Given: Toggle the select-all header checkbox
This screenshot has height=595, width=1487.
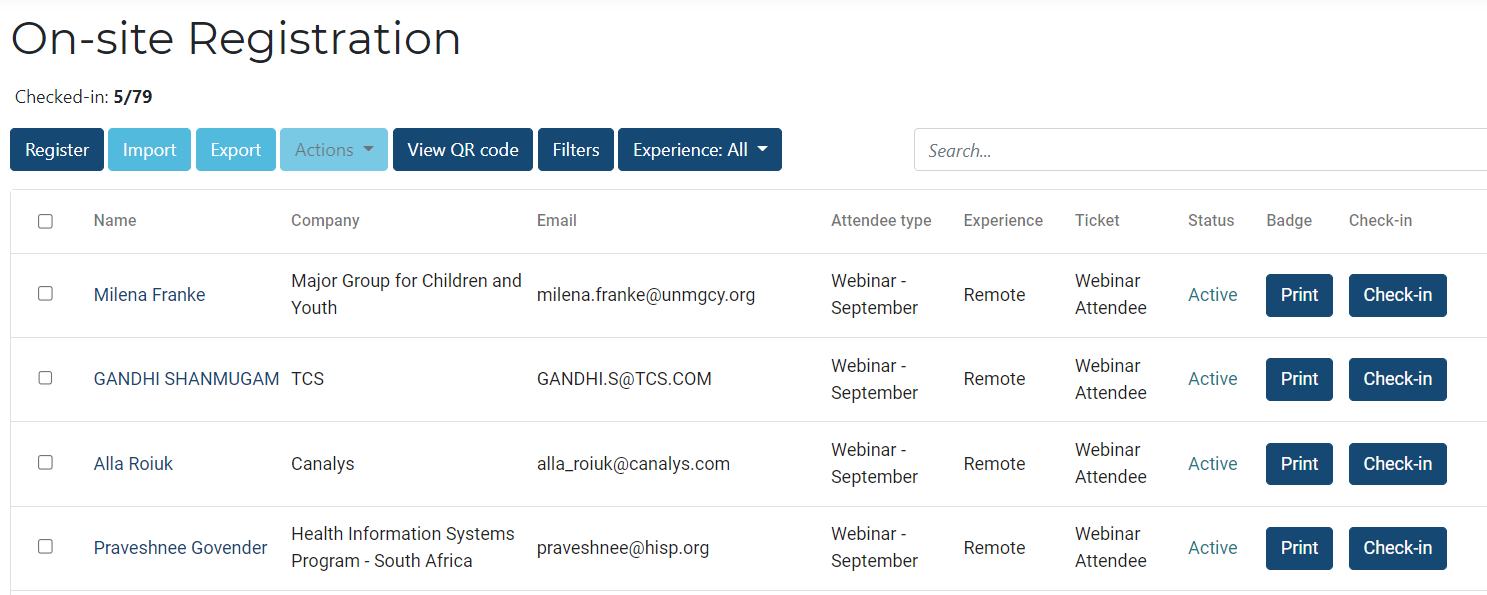Looking at the screenshot, I should click(x=45, y=221).
